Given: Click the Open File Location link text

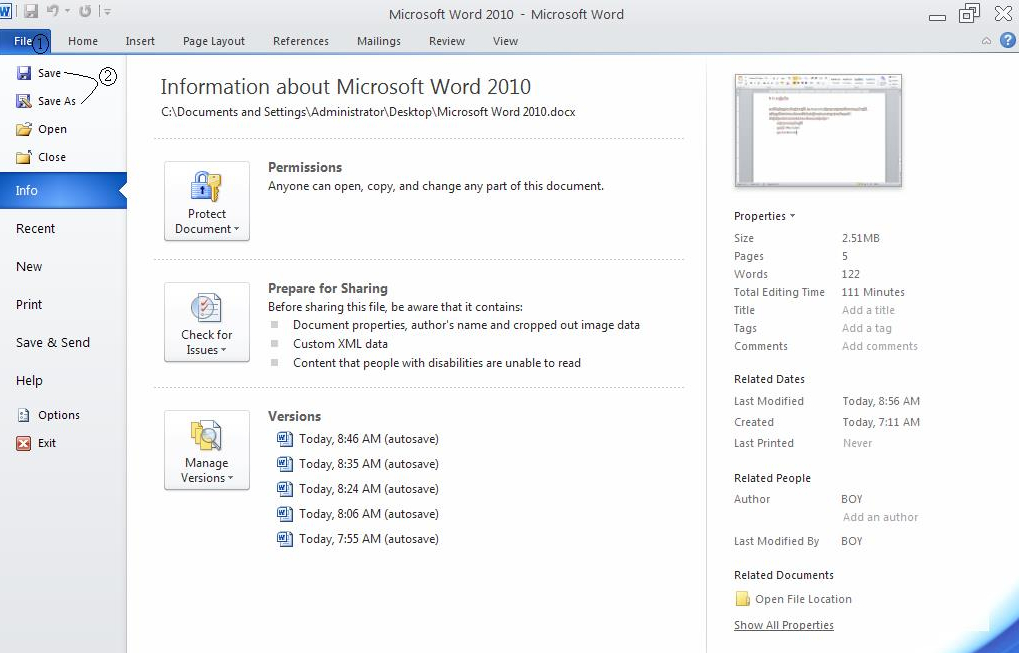Looking at the screenshot, I should click(803, 599).
